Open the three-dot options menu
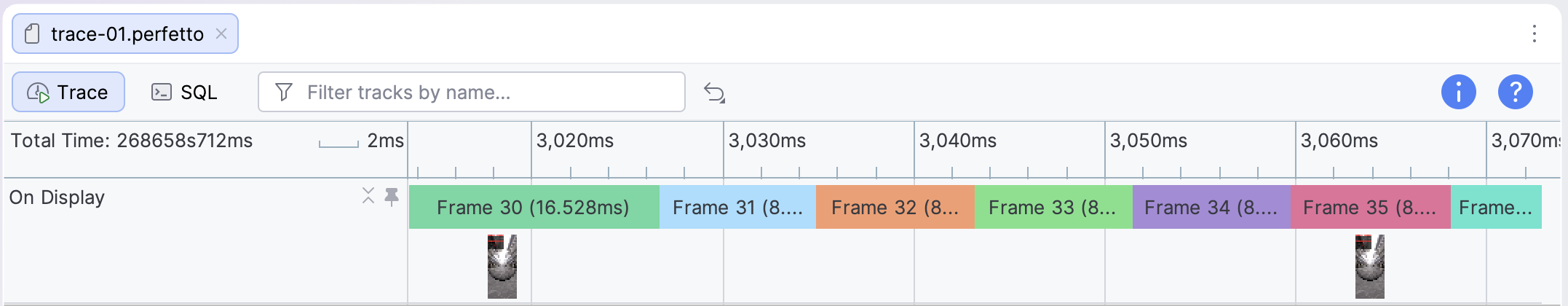 pyautogui.click(x=1534, y=34)
